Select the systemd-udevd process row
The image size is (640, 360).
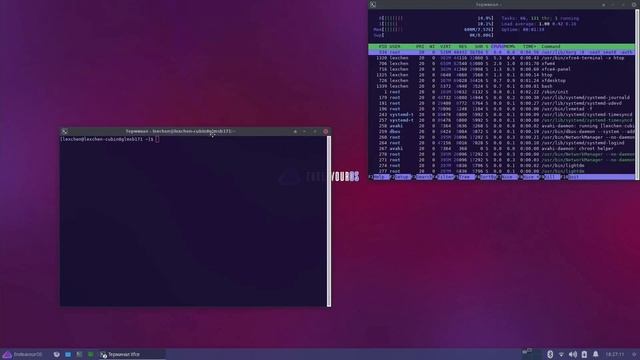501,104
